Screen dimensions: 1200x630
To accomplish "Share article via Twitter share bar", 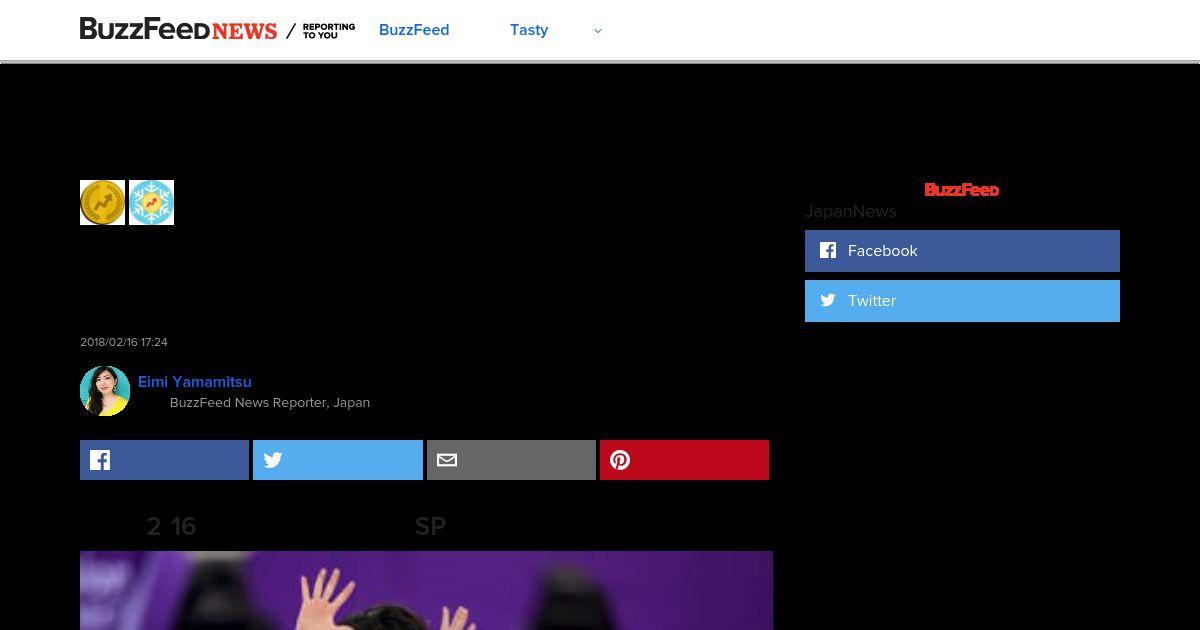I will click(338, 460).
